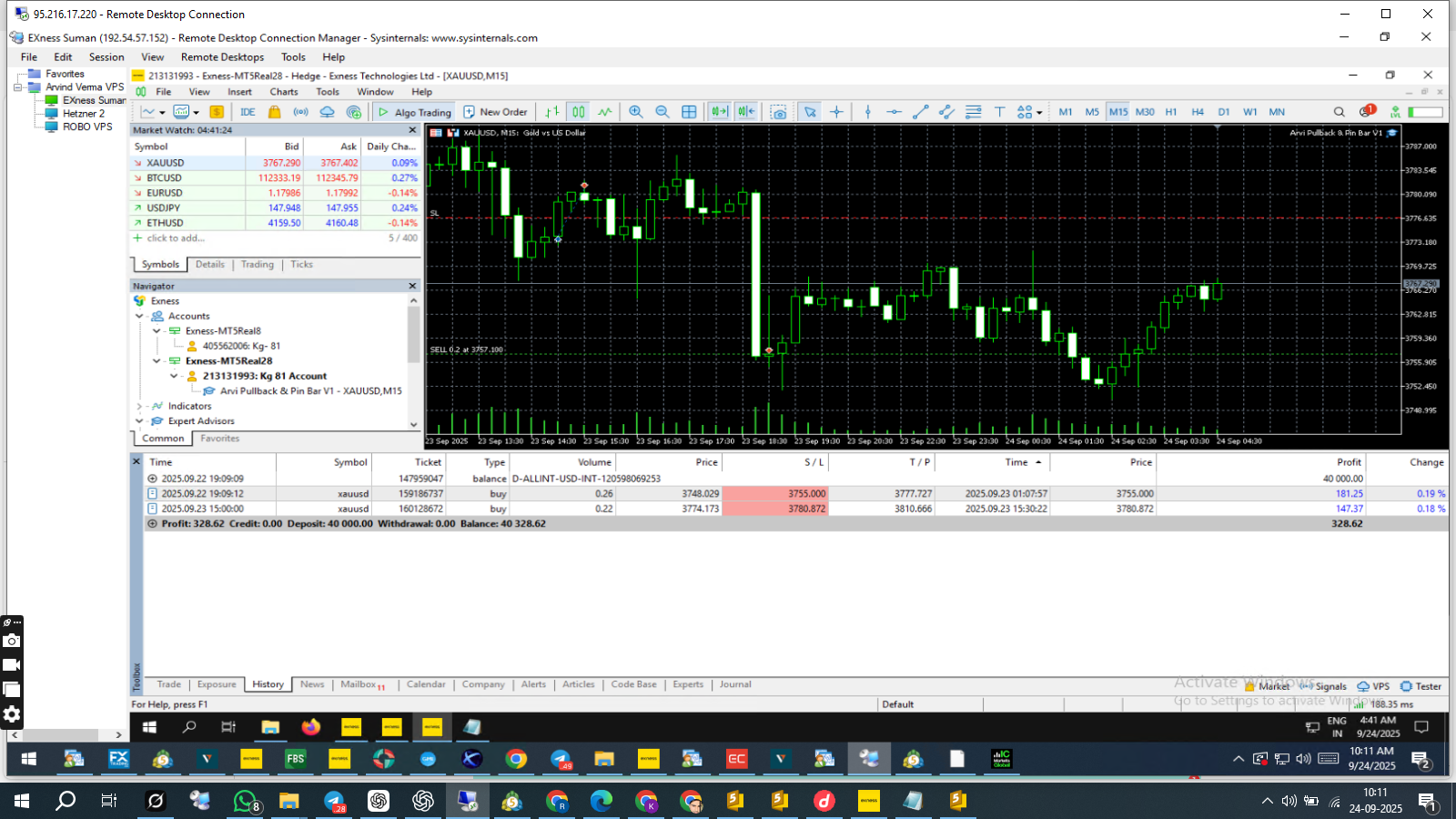Select the ROBO VPS remote connection
The height and width of the screenshot is (819, 1456).
click(87, 126)
